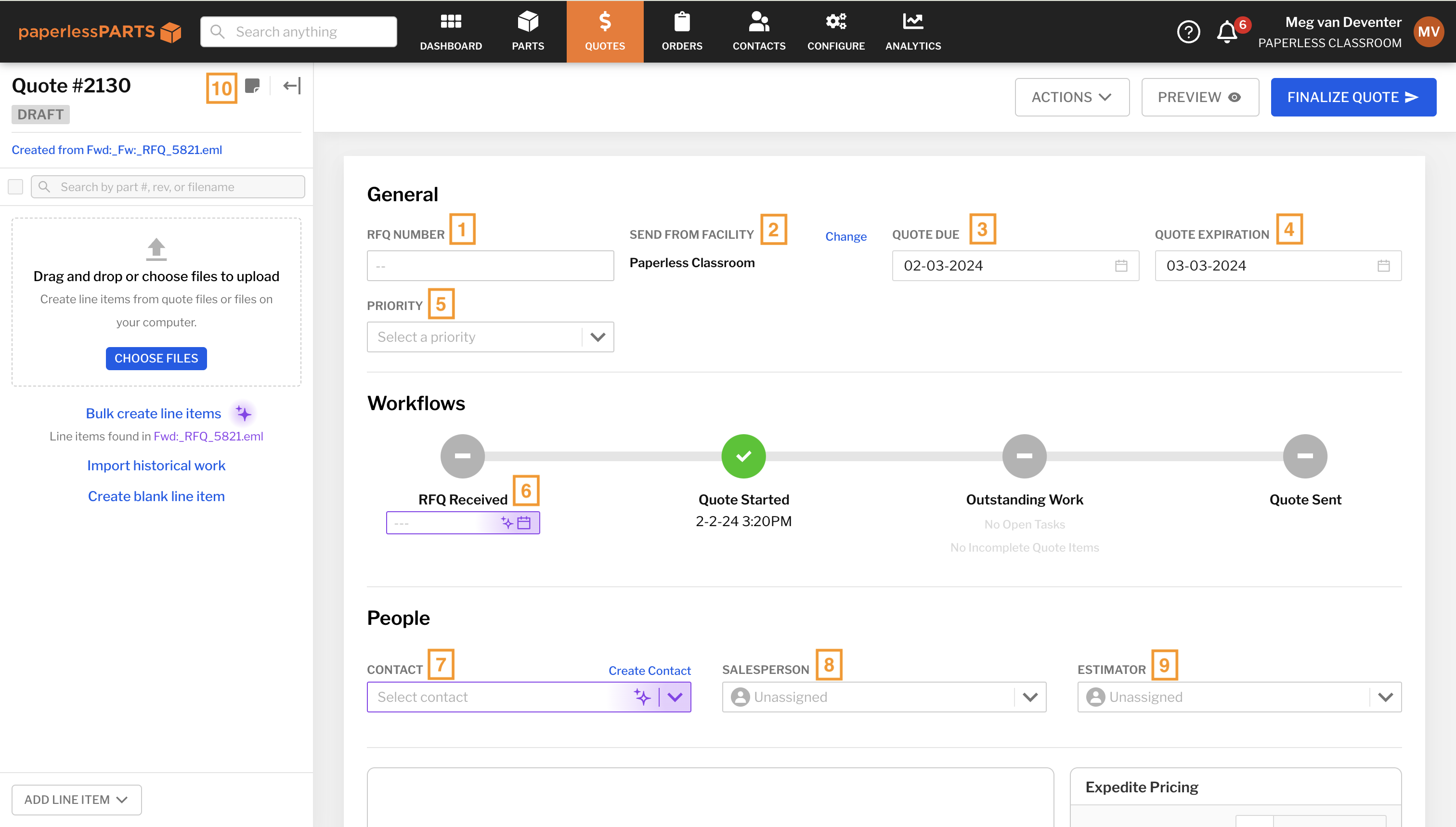Collapse the left sidebar panel arrow
The width and height of the screenshot is (1456, 827).
tap(291, 86)
